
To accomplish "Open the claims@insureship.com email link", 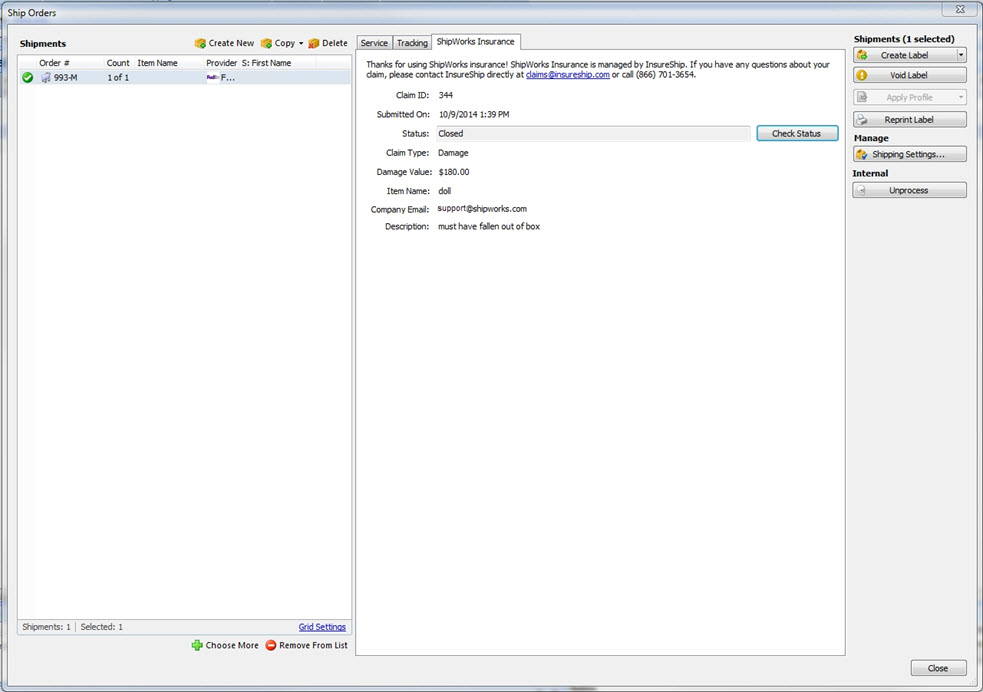I will 567,75.
